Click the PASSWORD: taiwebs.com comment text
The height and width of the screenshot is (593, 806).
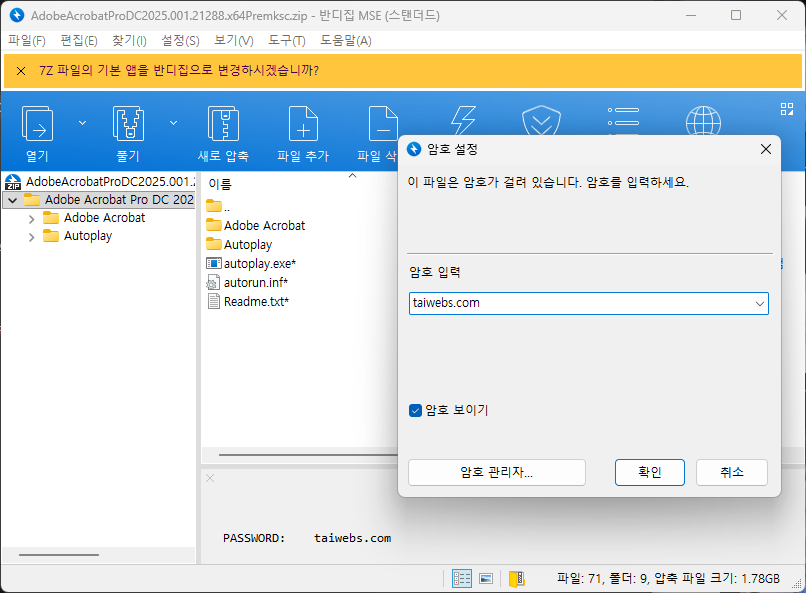(307, 538)
